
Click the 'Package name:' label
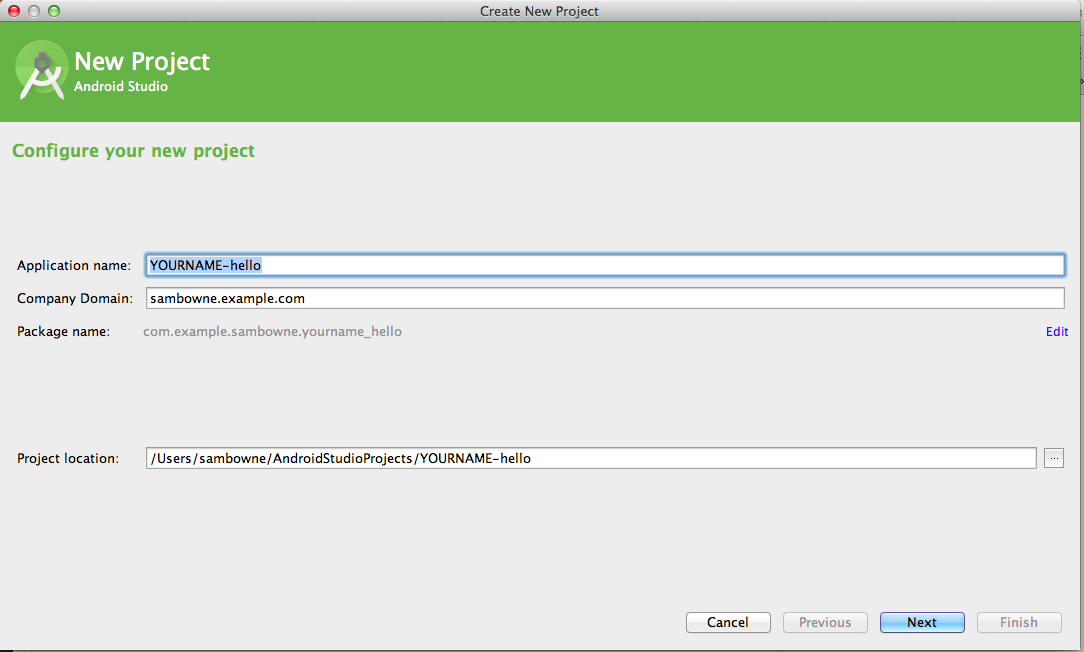pyautogui.click(x=64, y=332)
